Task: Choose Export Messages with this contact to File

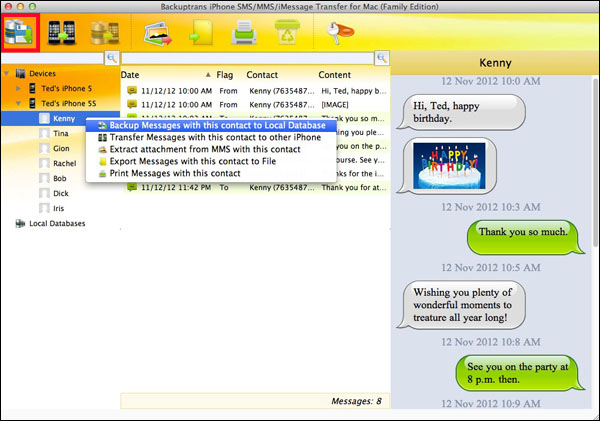Action: coord(211,161)
